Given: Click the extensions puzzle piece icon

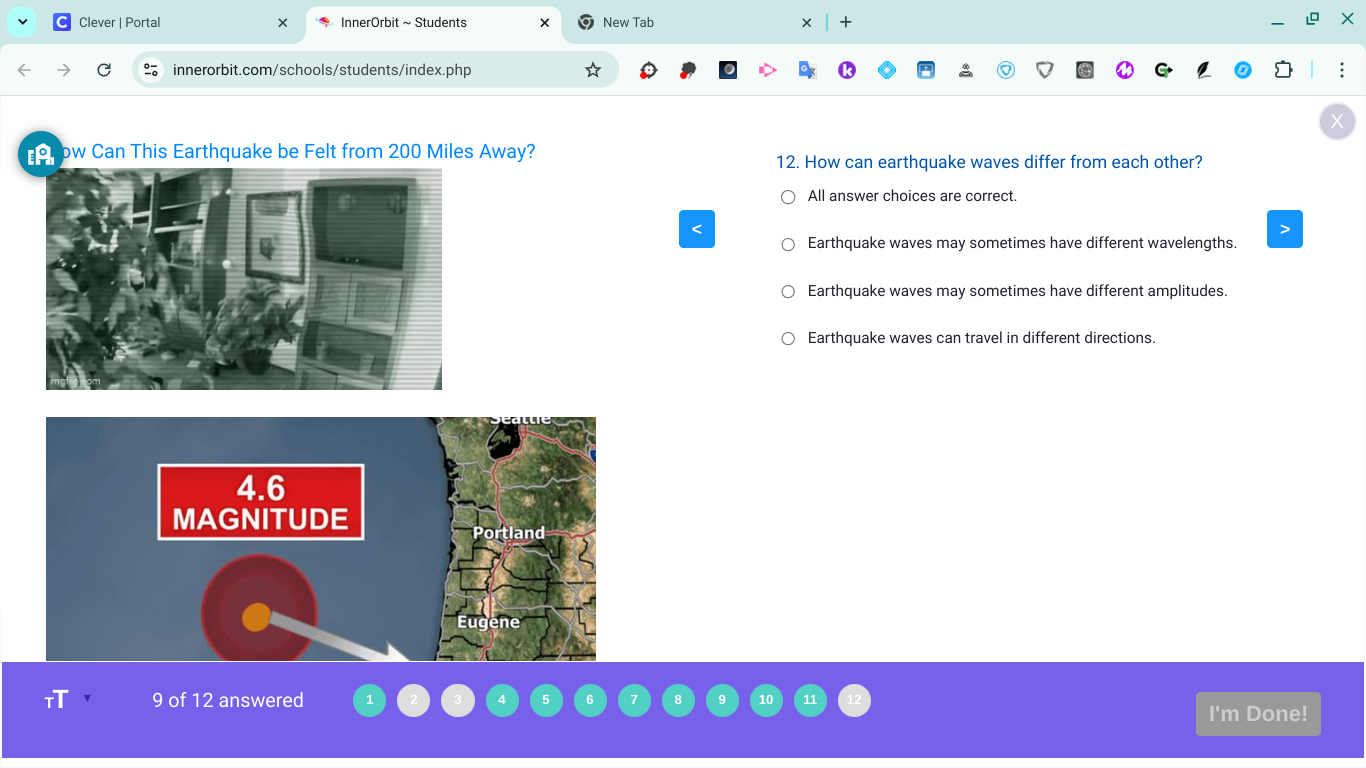Looking at the screenshot, I should [1283, 70].
